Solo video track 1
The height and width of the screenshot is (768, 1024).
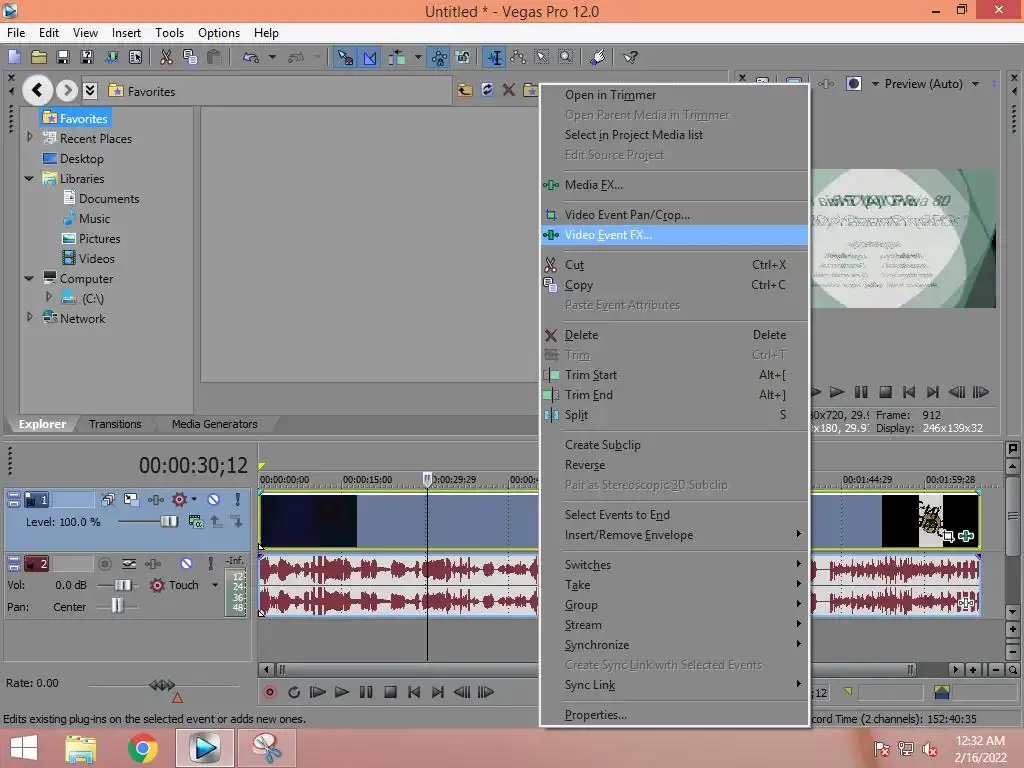238,500
